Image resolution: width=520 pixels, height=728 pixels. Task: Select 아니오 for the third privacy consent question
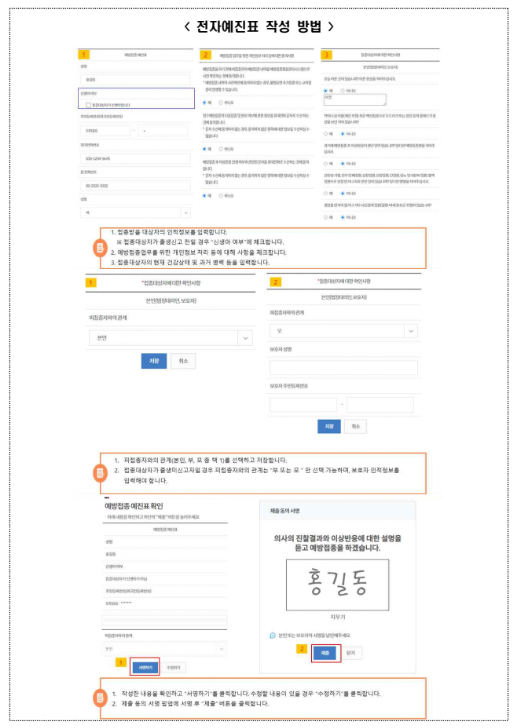click(221, 196)
